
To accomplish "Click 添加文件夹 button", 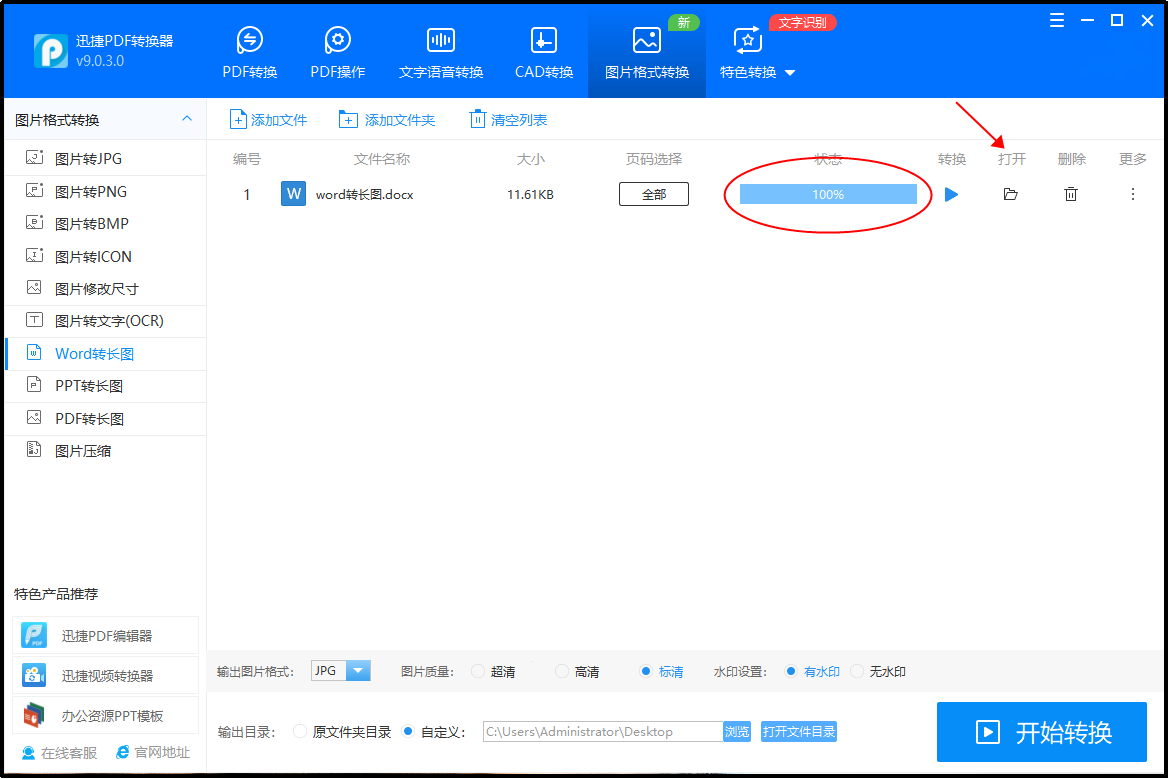I will 387,119.
